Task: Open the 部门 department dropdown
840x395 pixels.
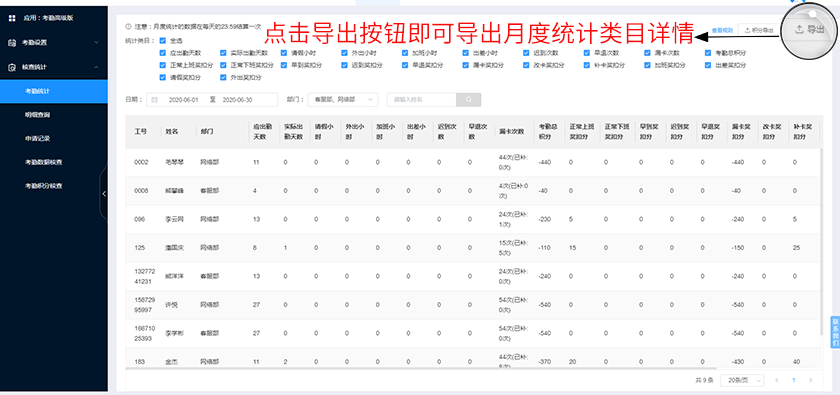Action: [343, 100]
